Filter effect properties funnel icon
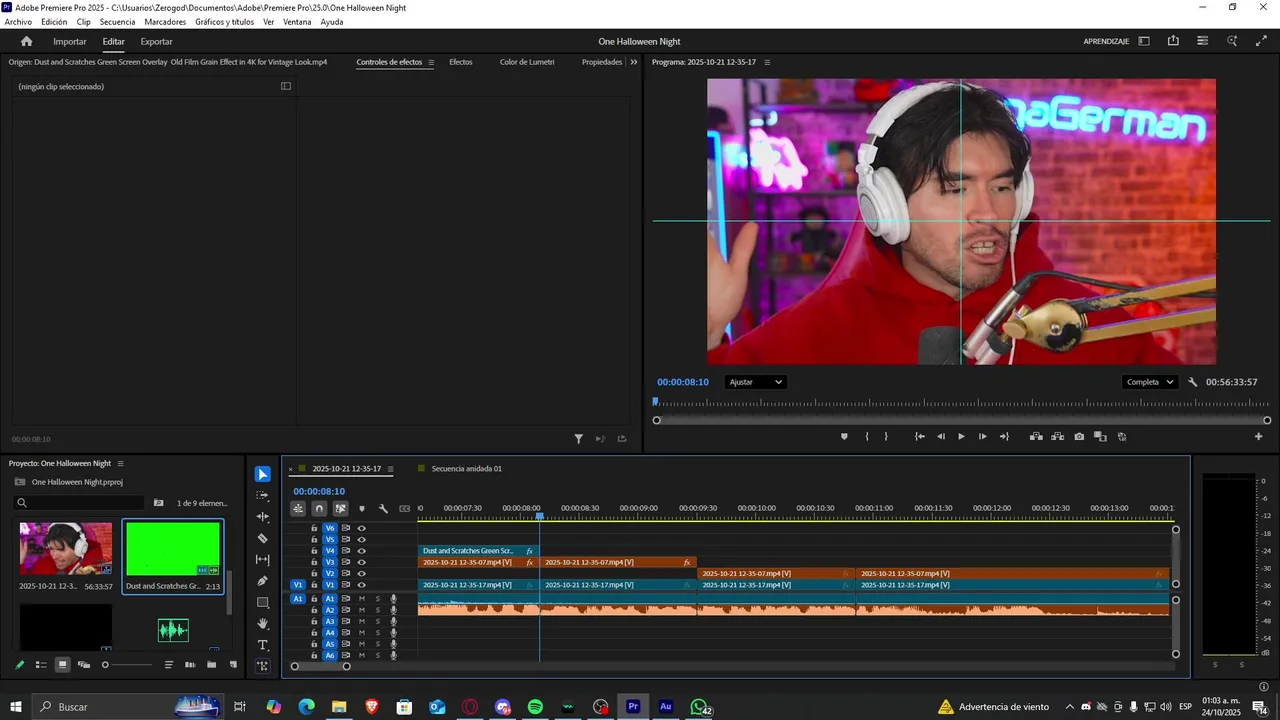1280x720 pixels. click(578, 438)
